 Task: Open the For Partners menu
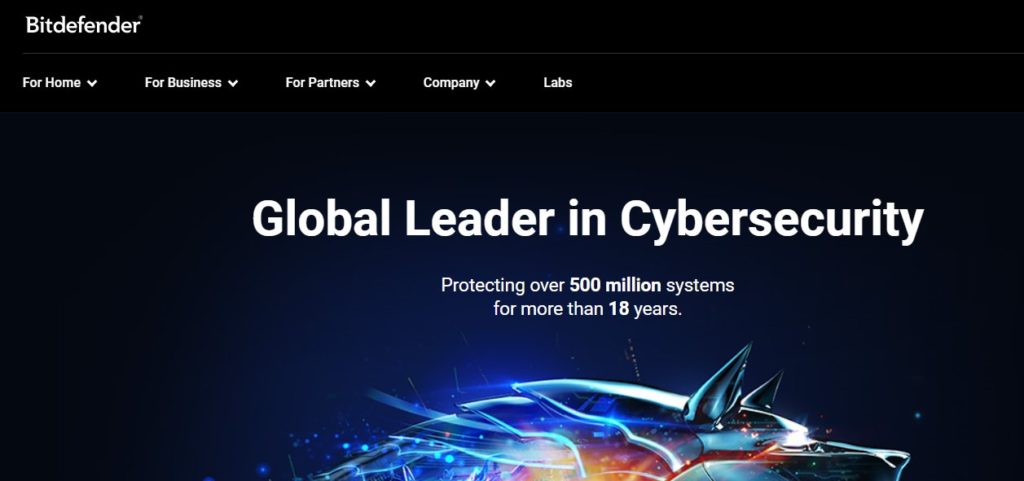[330, 83]
